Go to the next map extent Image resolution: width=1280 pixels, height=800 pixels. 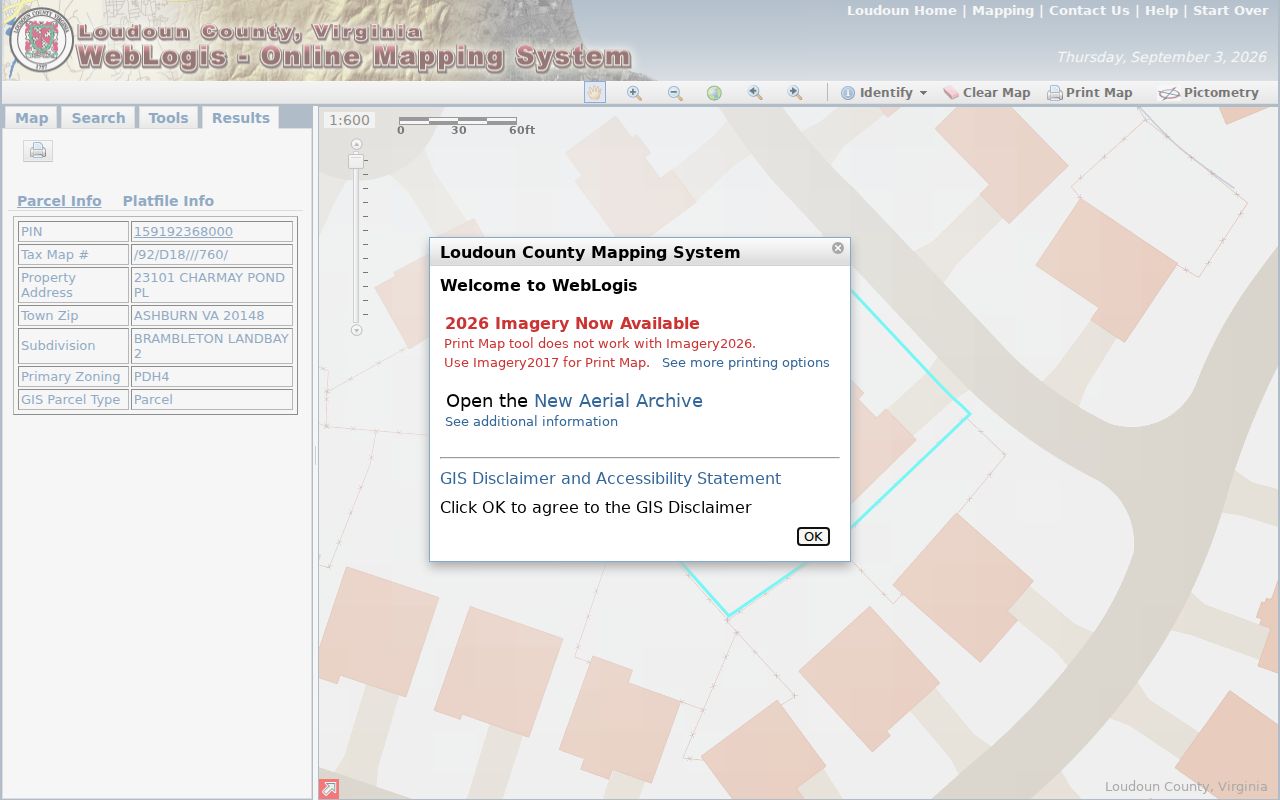pyautogui.click(x=795, y=93)
